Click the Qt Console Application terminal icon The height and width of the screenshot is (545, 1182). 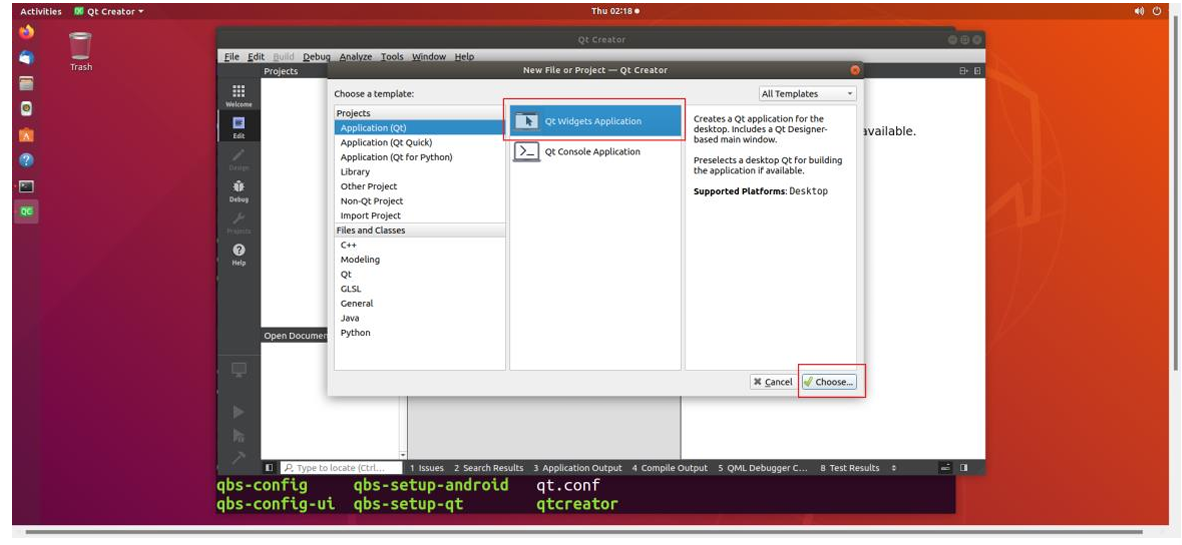point(527,152)
